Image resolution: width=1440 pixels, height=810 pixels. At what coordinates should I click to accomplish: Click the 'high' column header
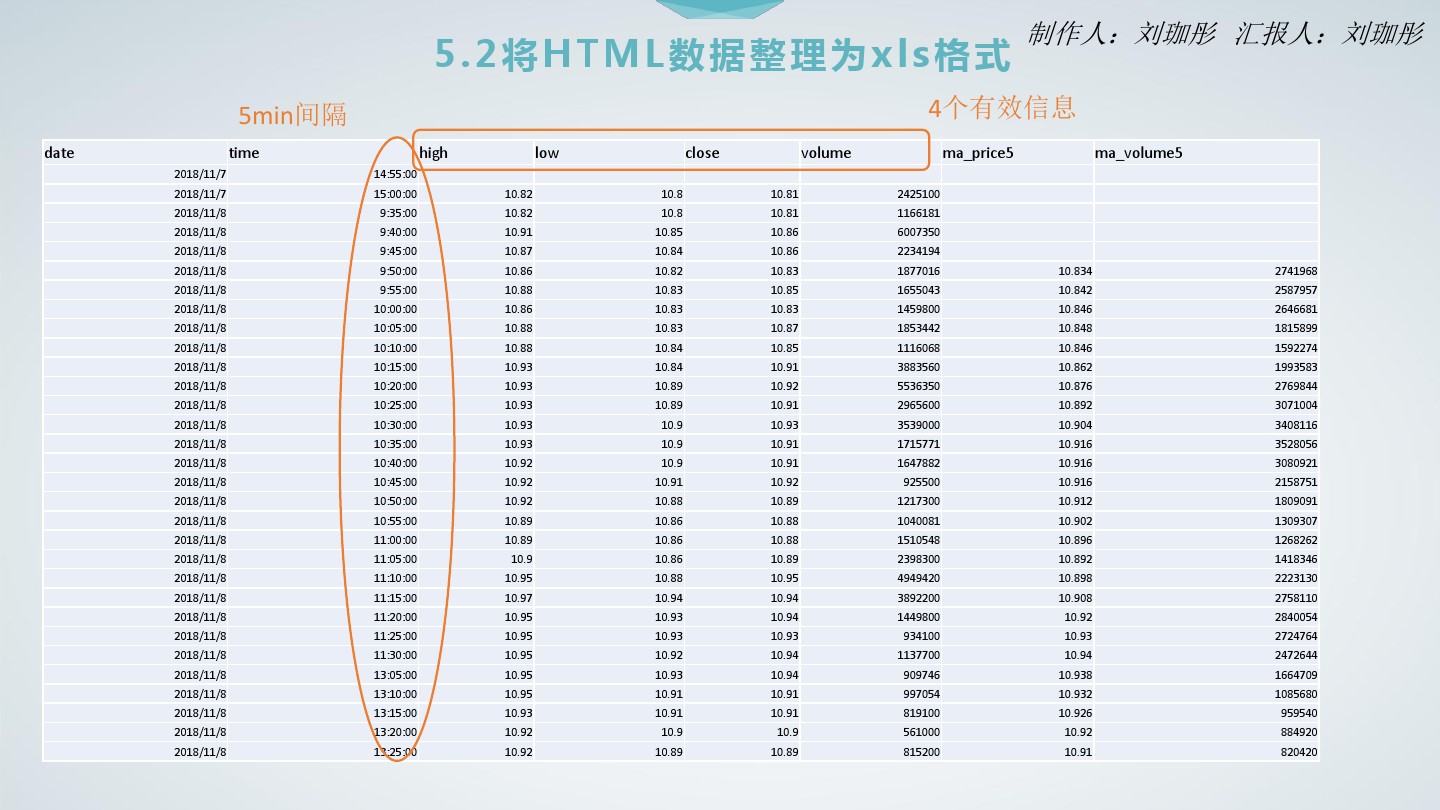(x=434, y=153)
